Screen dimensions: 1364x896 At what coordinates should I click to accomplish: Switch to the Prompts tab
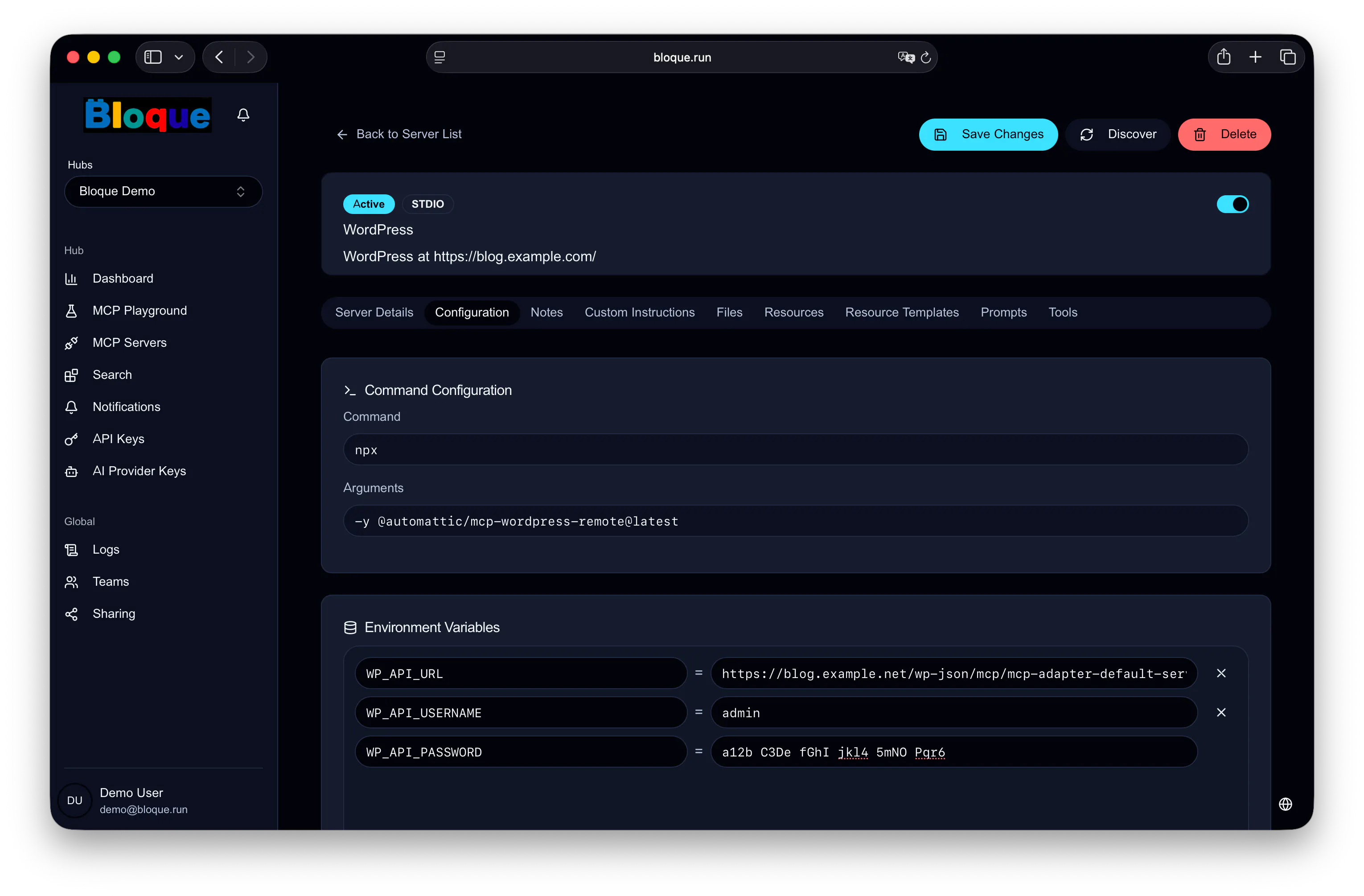(x=1003, y=312)
